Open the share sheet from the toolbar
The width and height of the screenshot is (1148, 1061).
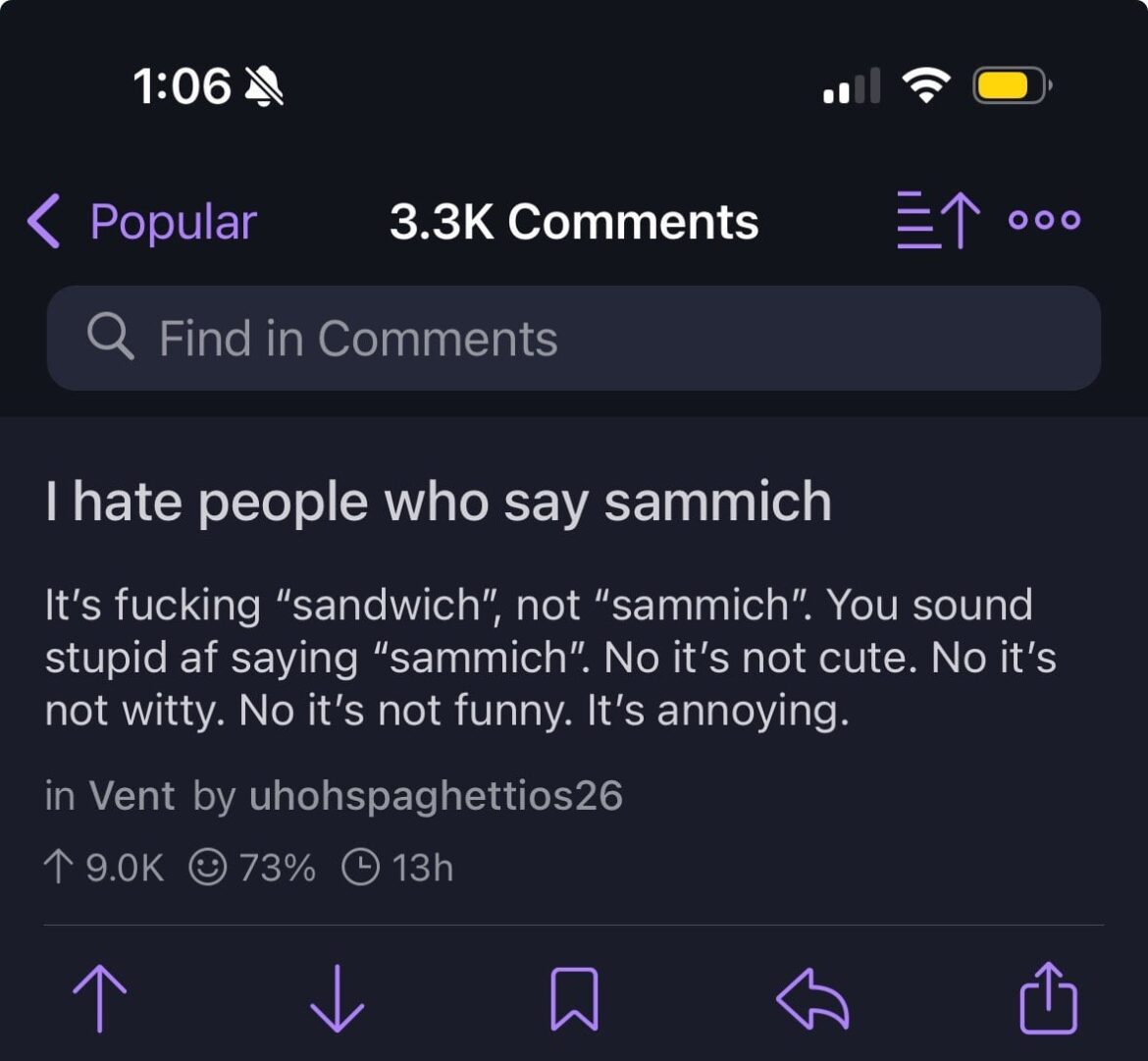click(x=1048, y=999)
